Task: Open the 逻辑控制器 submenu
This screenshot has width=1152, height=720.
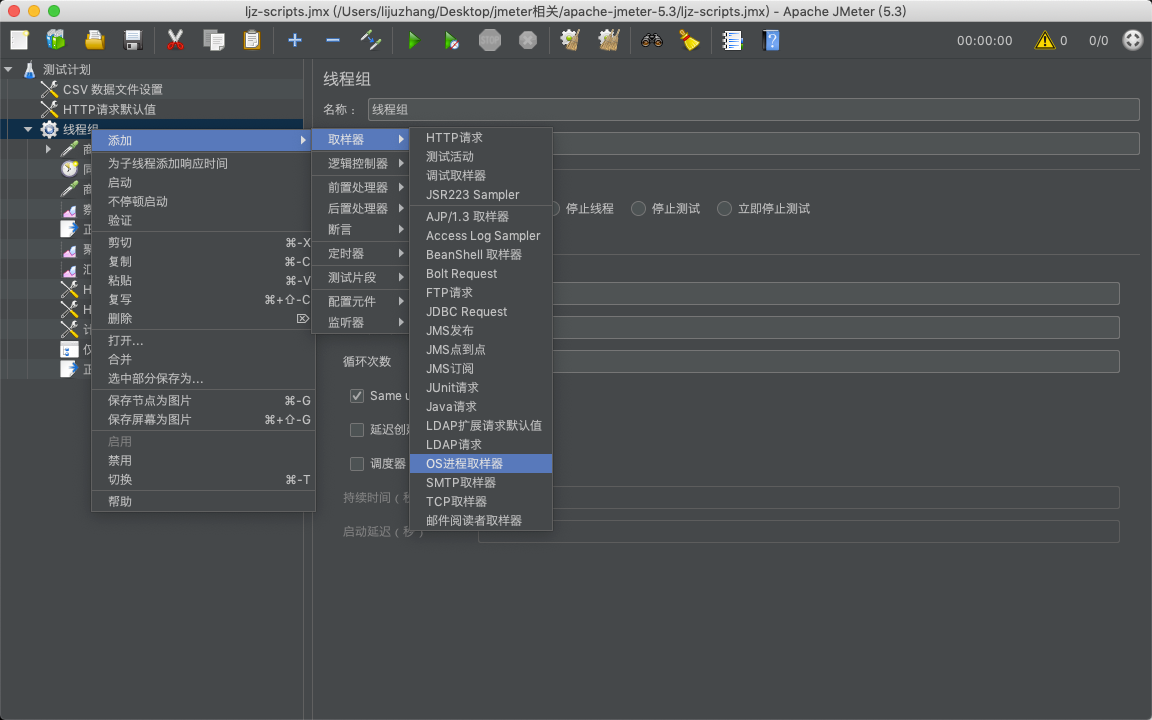Action: [361, 163]
